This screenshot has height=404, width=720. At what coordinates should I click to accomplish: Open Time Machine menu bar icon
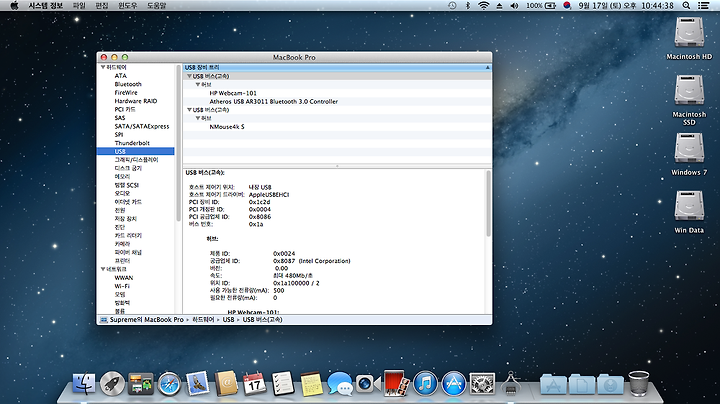tap(452, 6)
